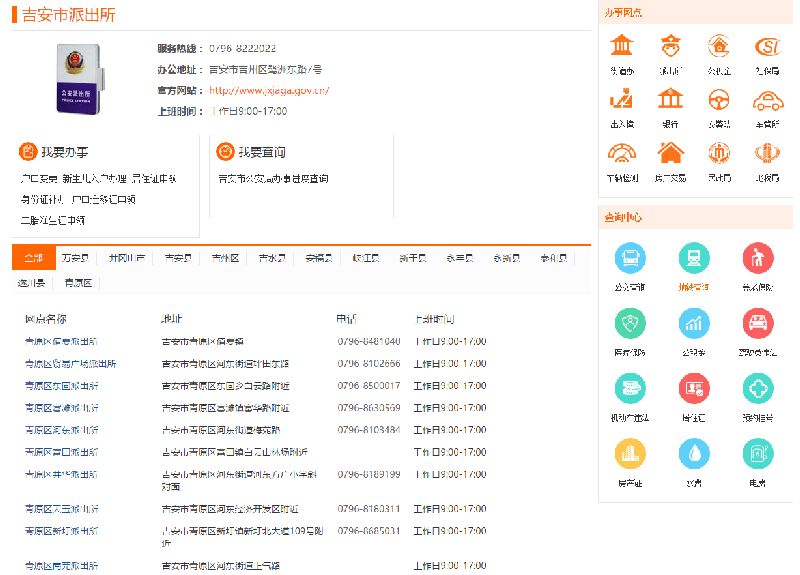This screenshot has width=800, height=575.
Task: Click the orange house 房产交易 icon
Action: point(670,153)
